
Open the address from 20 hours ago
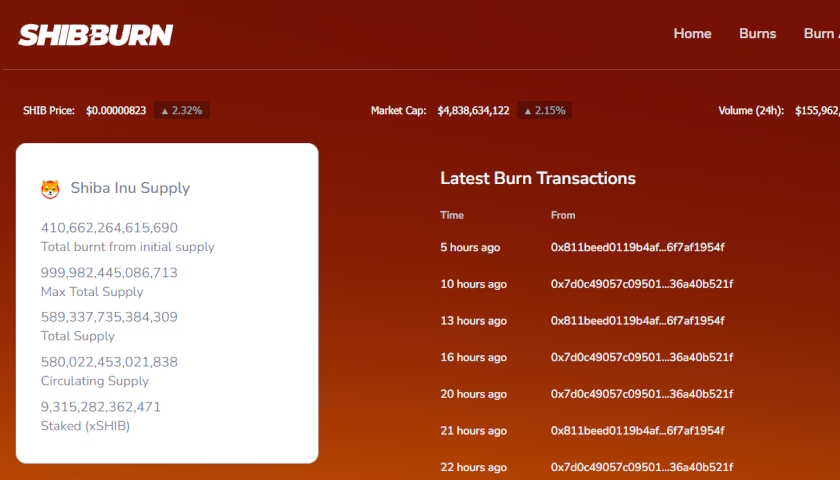[x=642, y=394]
